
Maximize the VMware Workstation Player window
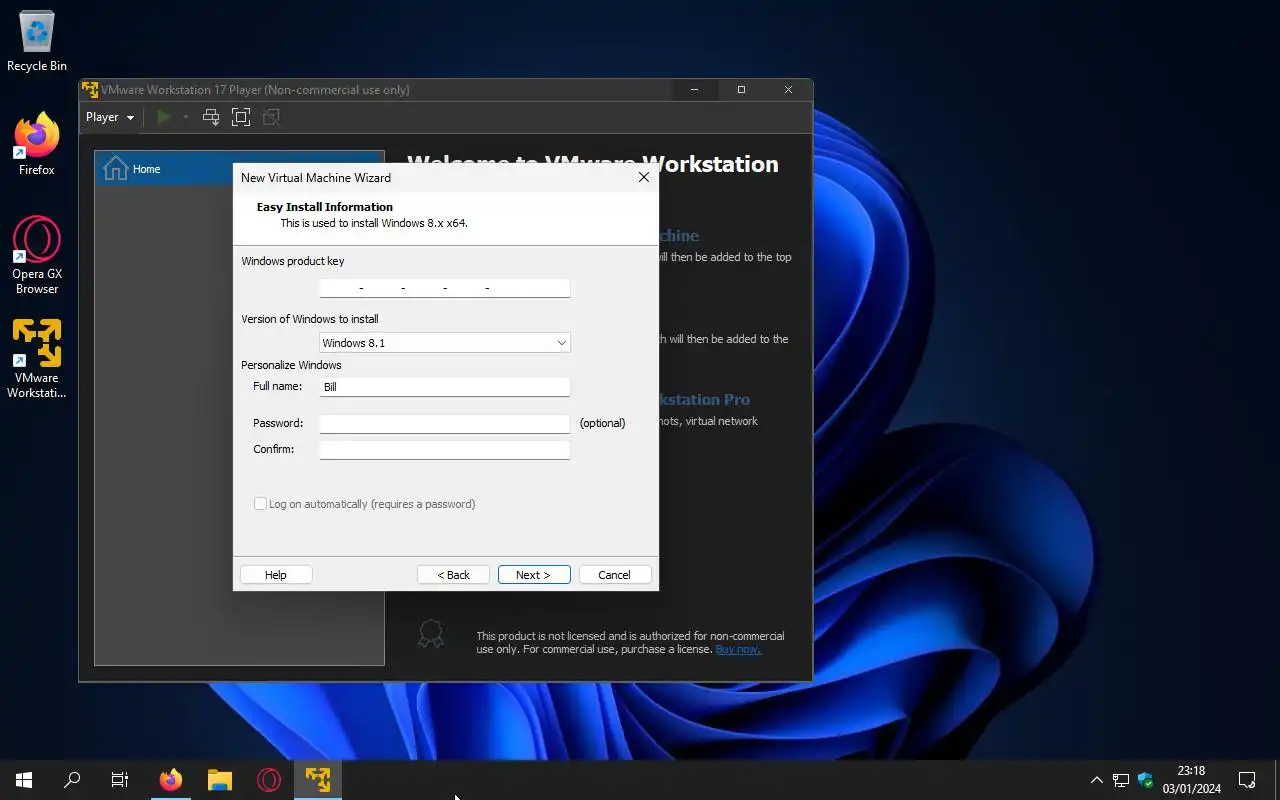point(741,89)
